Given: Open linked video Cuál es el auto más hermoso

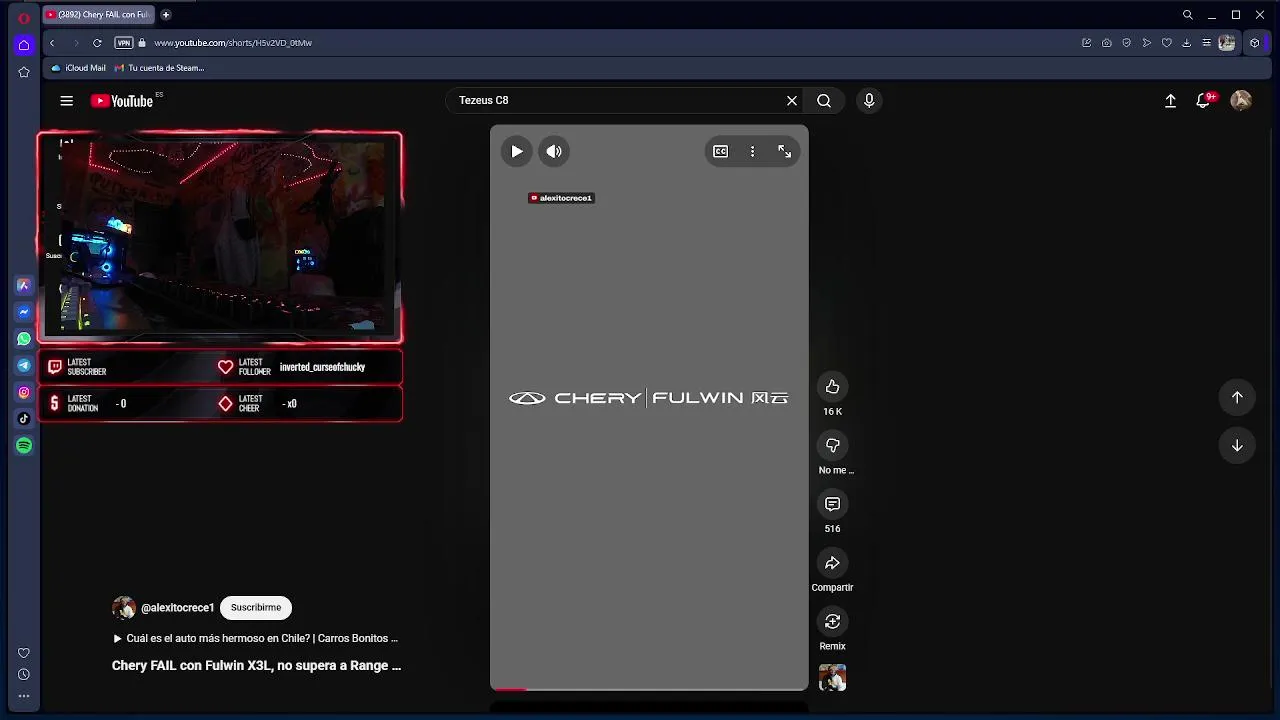Looking at the screenshot, I should tap(256, 639).
